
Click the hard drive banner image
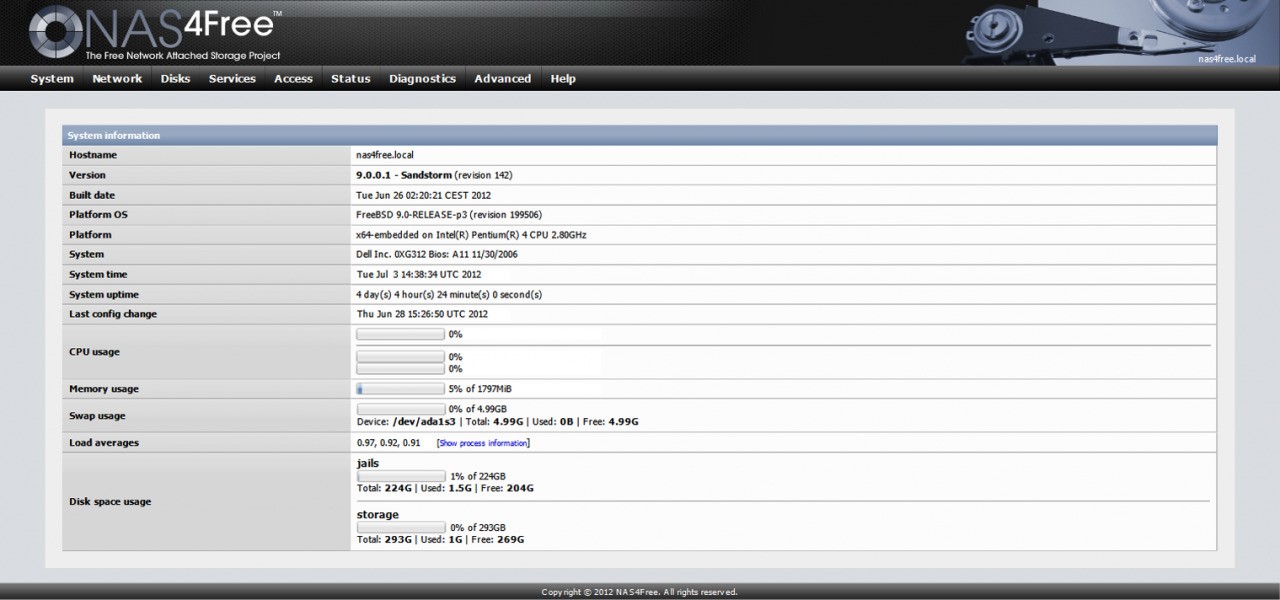tap(1100, 32)
